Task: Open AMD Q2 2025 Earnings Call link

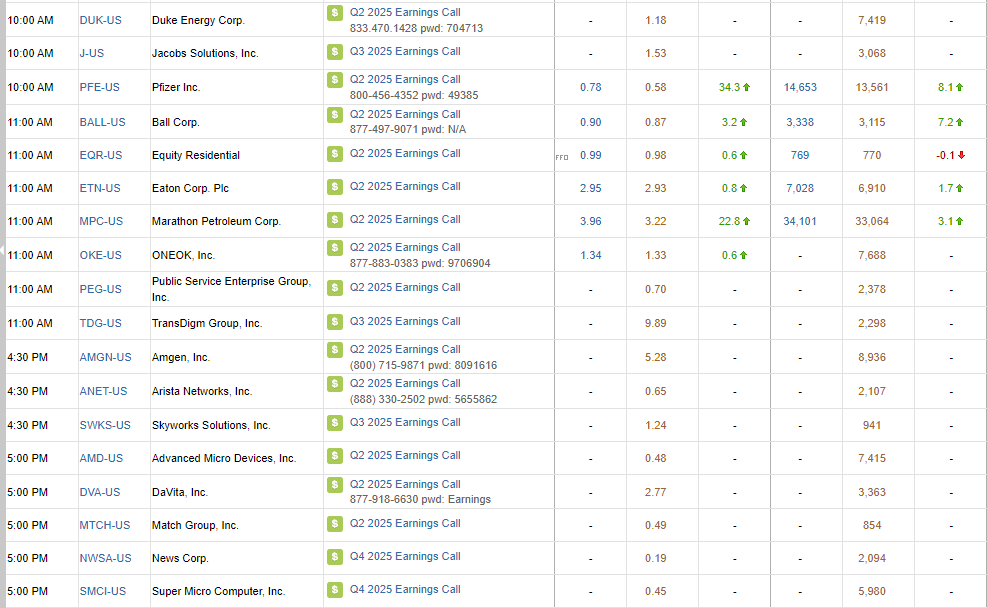Action: [405, 455]
